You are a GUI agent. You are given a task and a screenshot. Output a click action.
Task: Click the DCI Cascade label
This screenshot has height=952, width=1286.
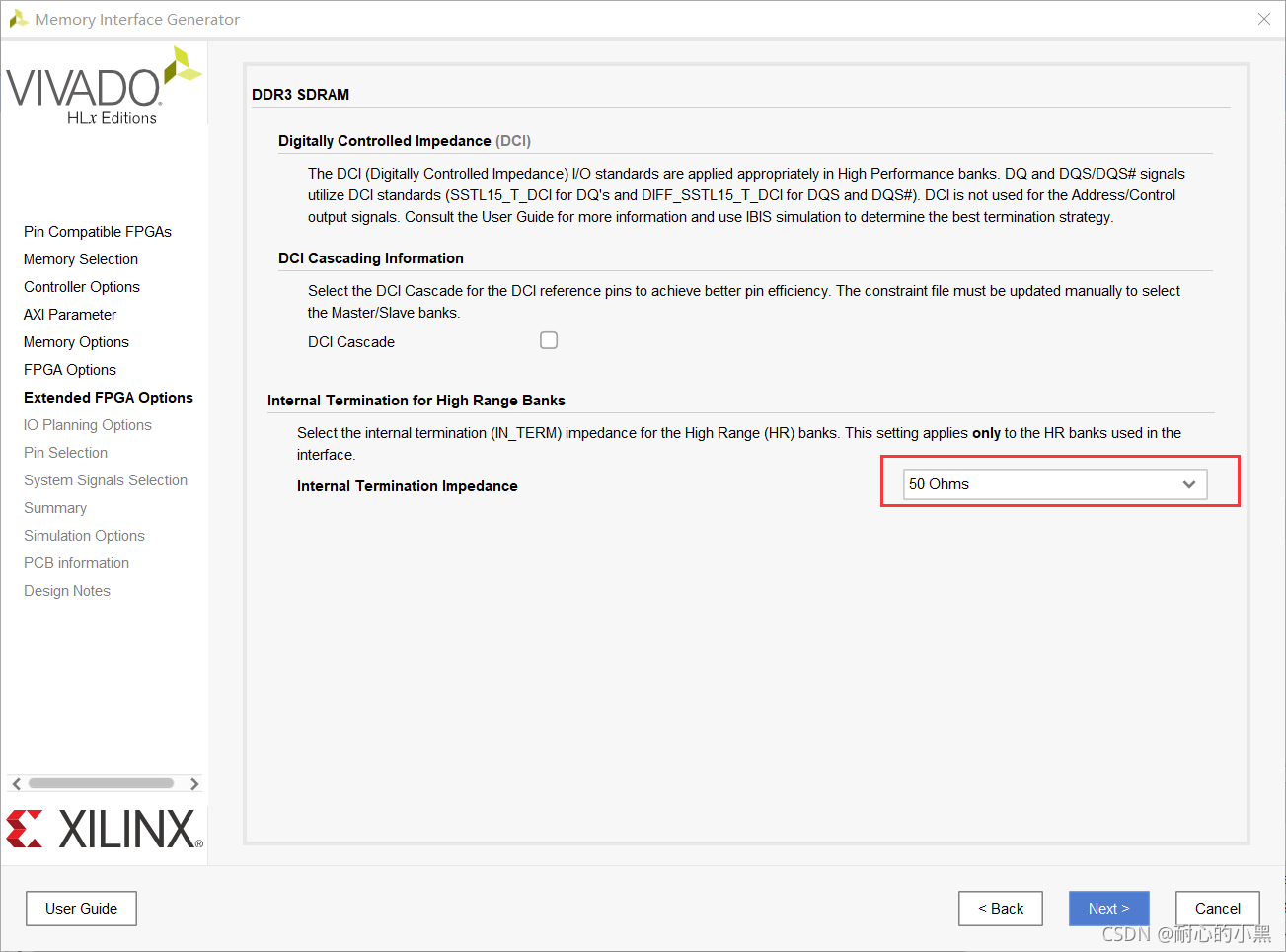(x=351, y=342)
